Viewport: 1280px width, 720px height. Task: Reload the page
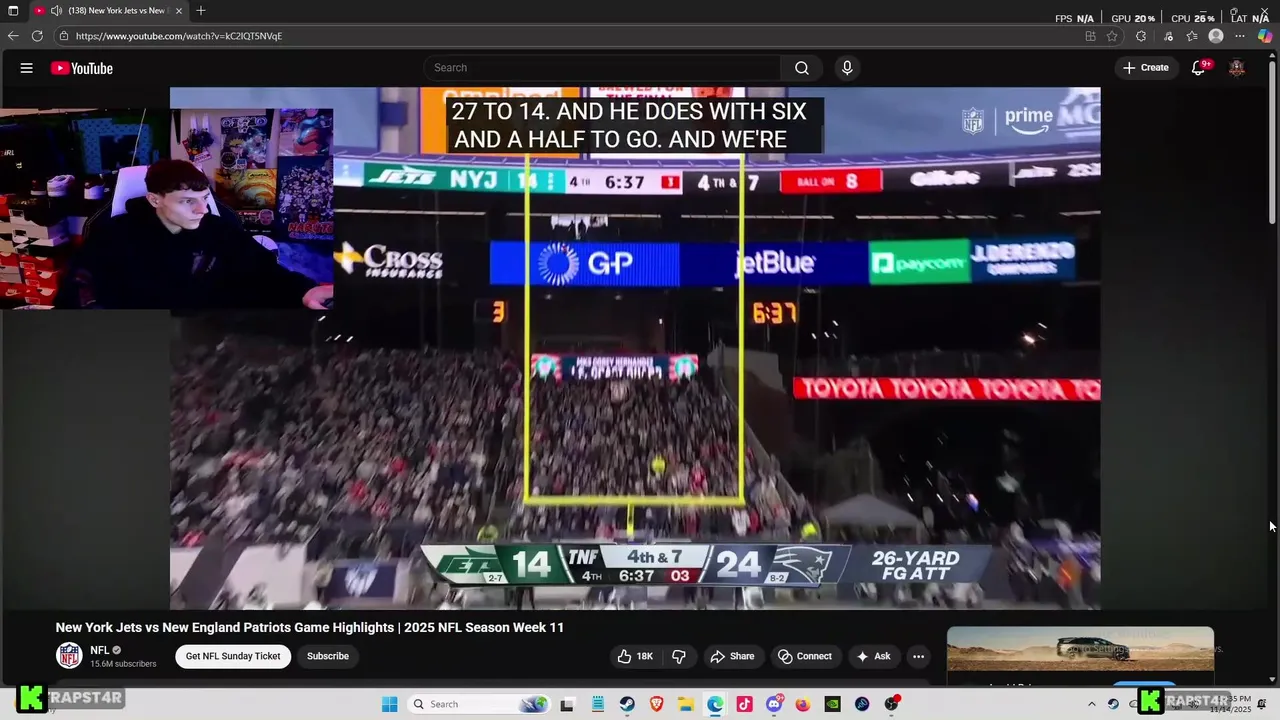coord(37,36)
